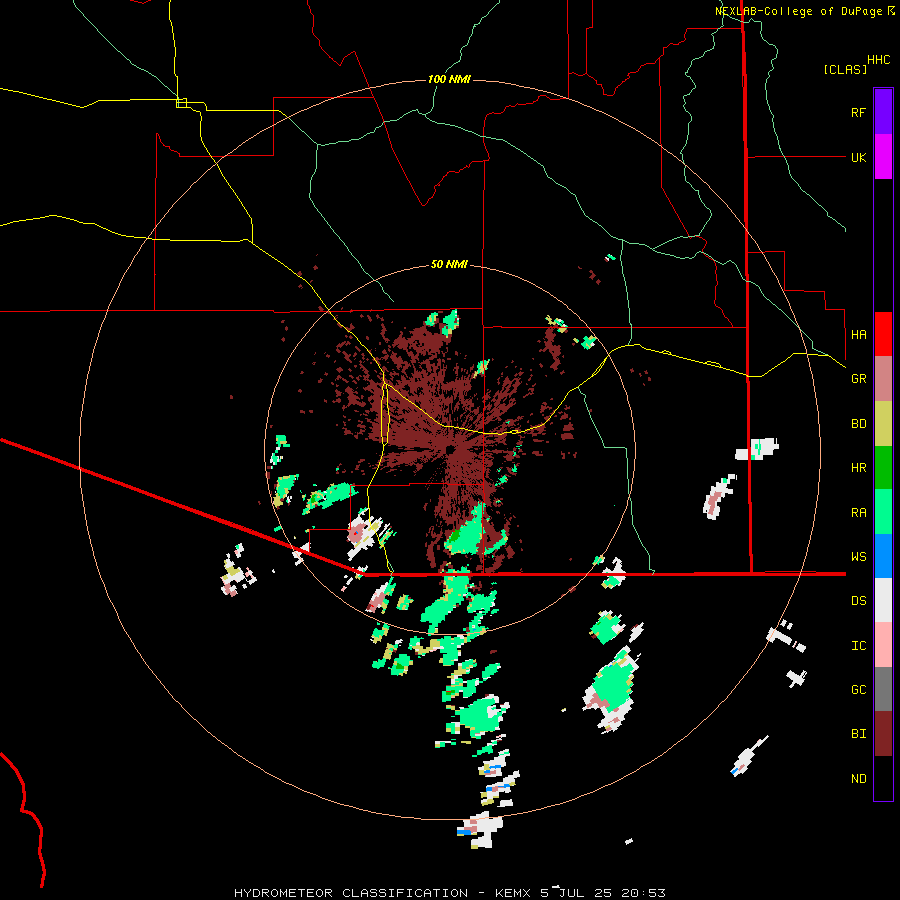Image resolution: width=900 pixels, height=900 pixels.
Task: Click the HA red legend swatch
Action: click(883, 334)
